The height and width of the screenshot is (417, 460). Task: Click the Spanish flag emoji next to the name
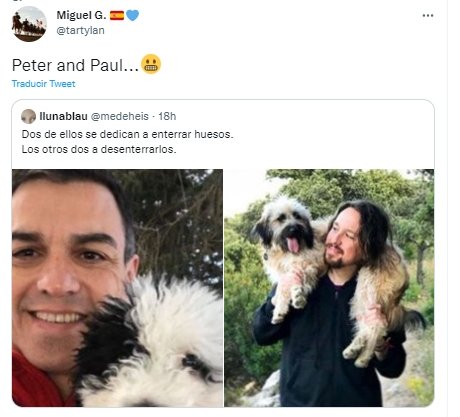[x=117, y=15]
